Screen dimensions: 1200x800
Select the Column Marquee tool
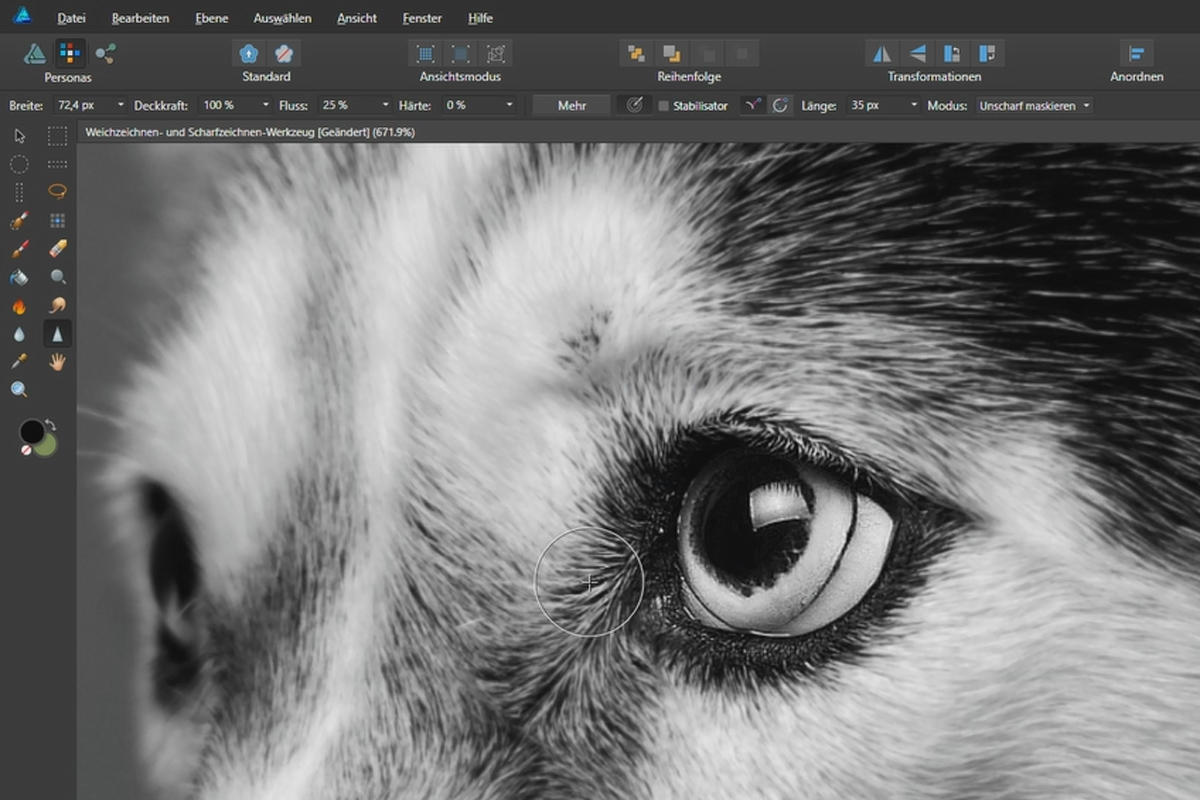pyautogui.click(x=19, y=192)
